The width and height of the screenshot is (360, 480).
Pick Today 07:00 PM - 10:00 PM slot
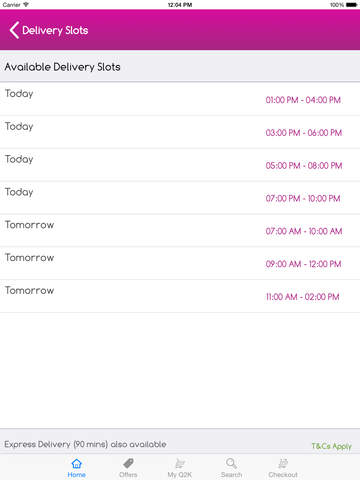click(x=180, y=198)
